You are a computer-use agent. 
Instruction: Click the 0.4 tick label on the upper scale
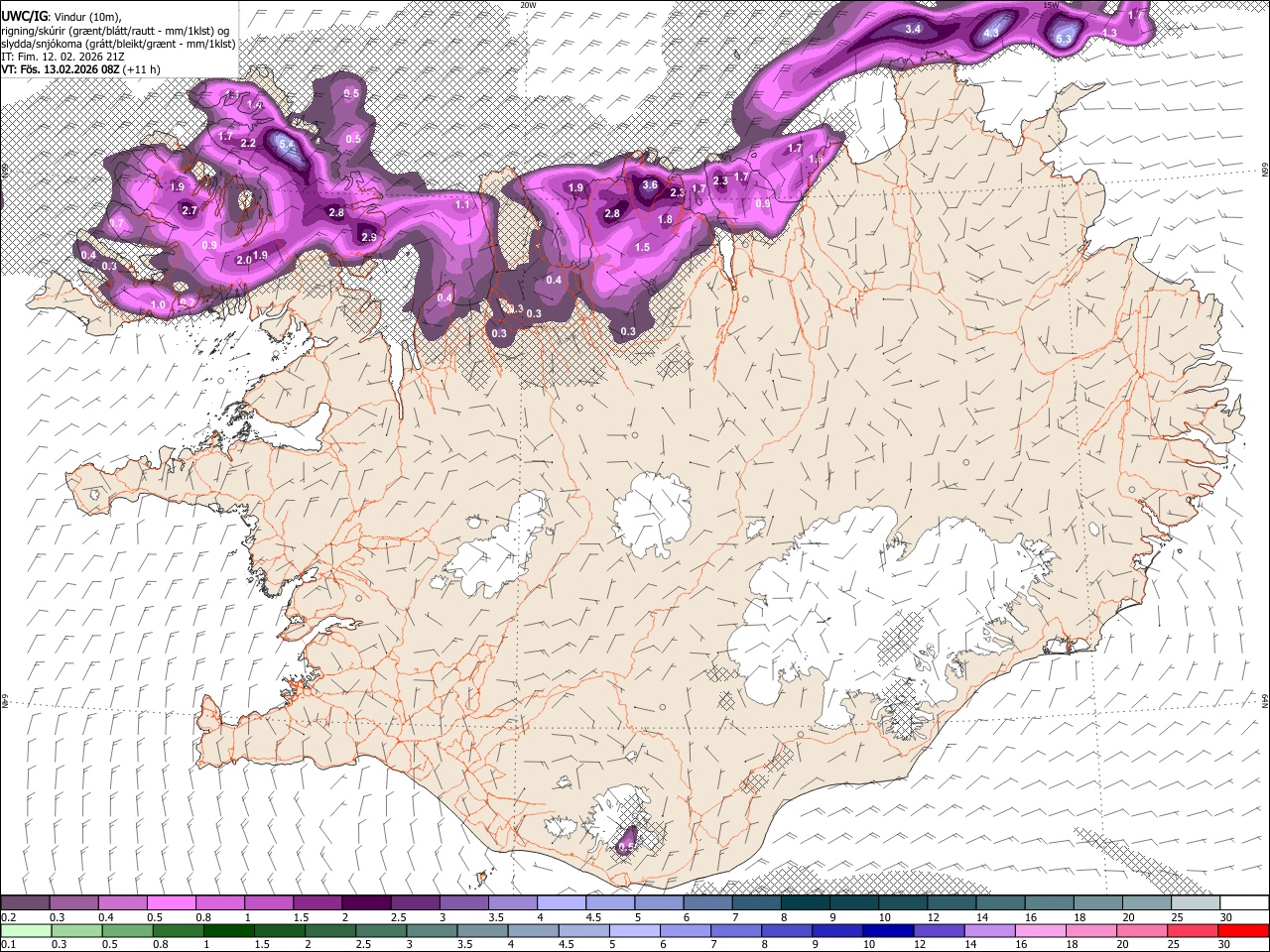point(106,916)
